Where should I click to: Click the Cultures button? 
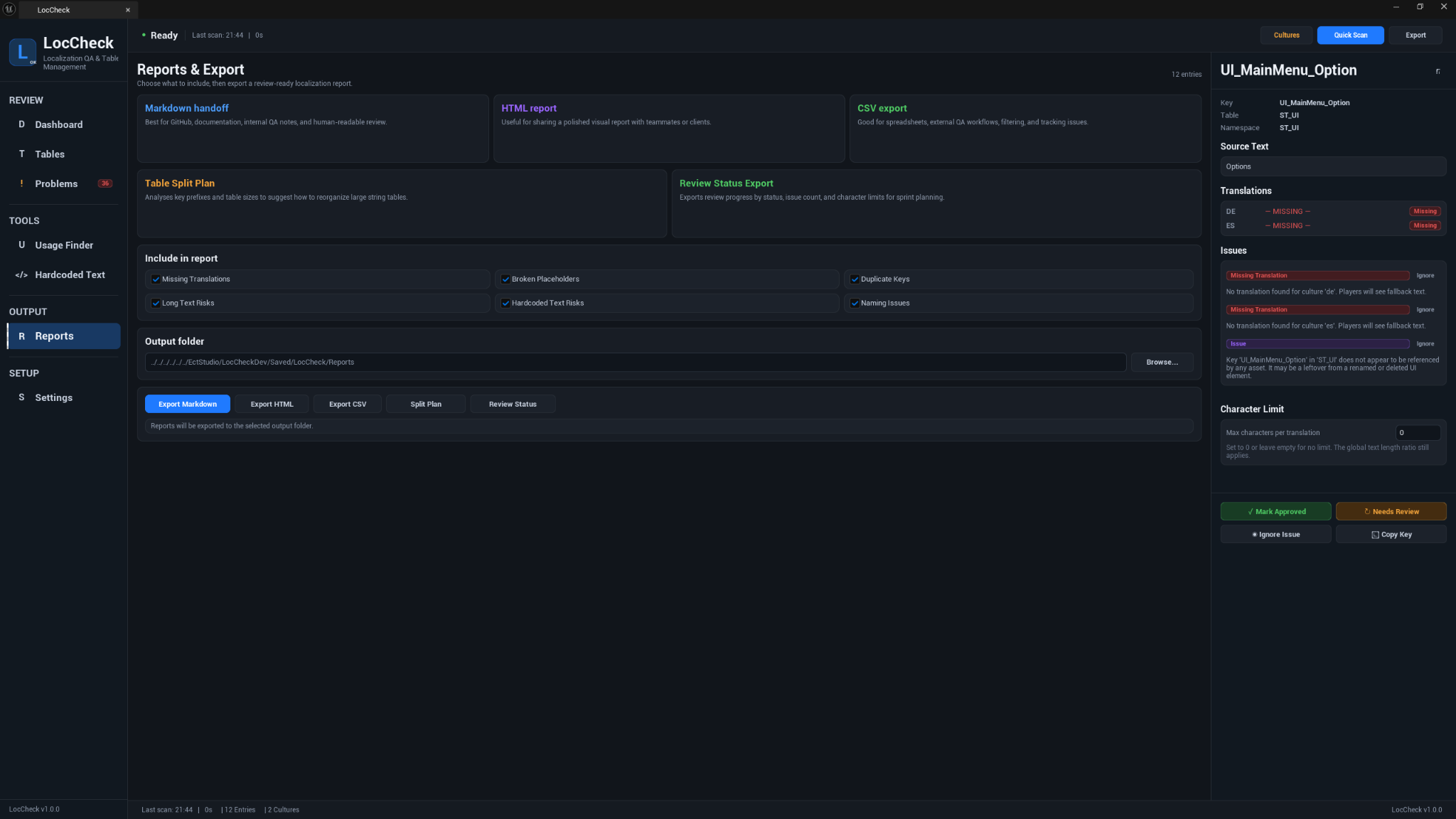tap(1286, 35)
